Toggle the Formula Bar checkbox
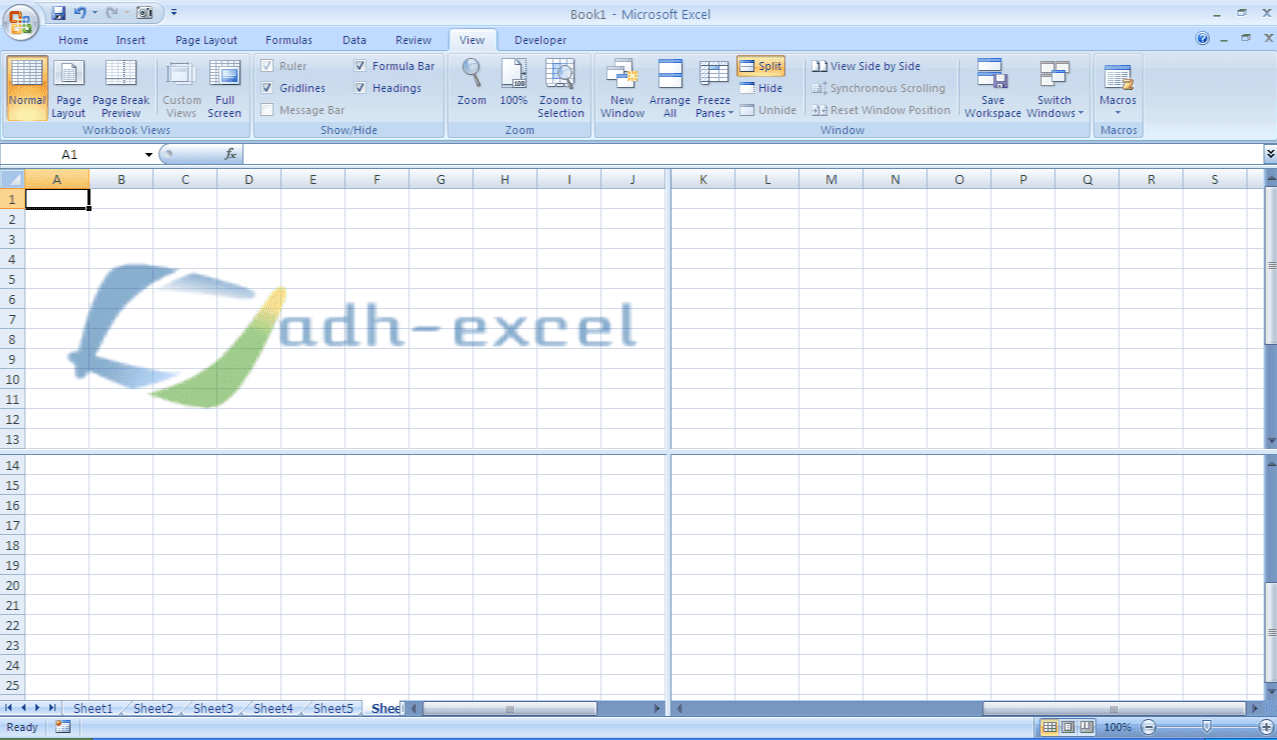This screenshot has height=740, width=1277. click(360, 66)
